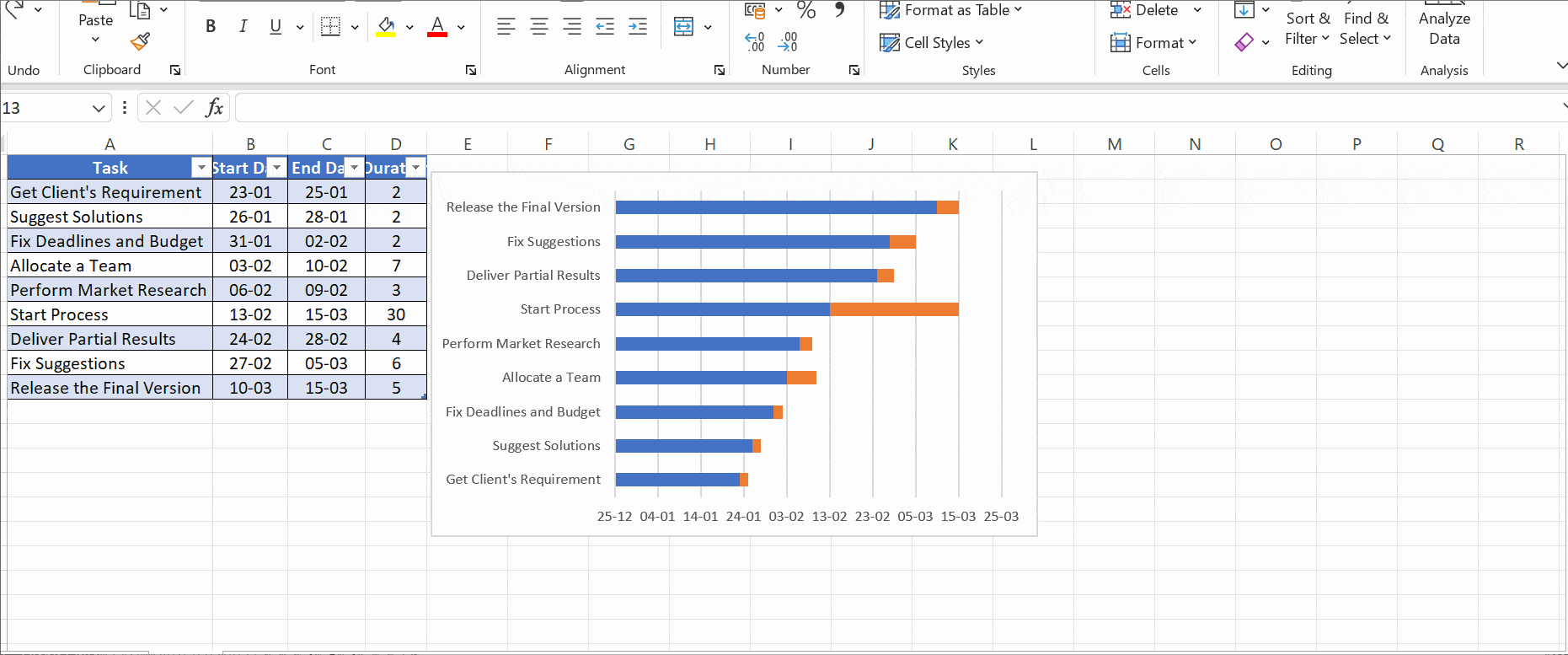Click the 'Release the Final Version' chart label
This screenshot has width=1568, height=655.
click(x=523, y=207)
